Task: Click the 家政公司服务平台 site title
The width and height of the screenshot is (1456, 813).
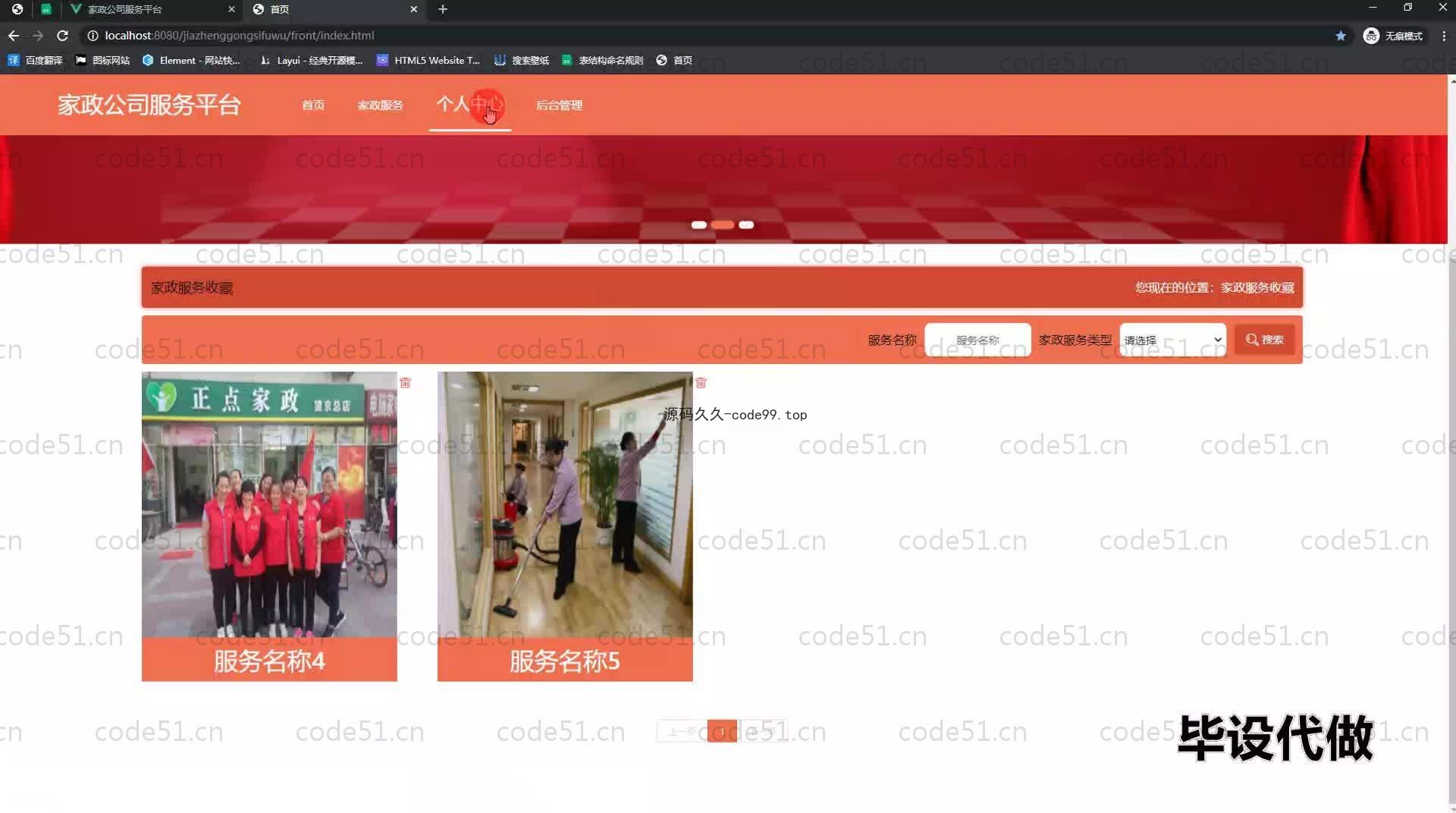Action: click(x=149, y=104)
